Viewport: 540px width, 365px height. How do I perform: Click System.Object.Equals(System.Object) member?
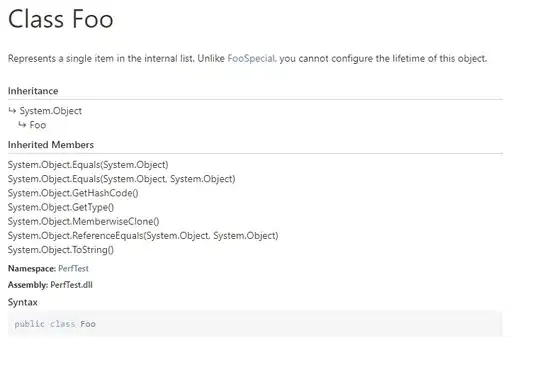point(88,165)
